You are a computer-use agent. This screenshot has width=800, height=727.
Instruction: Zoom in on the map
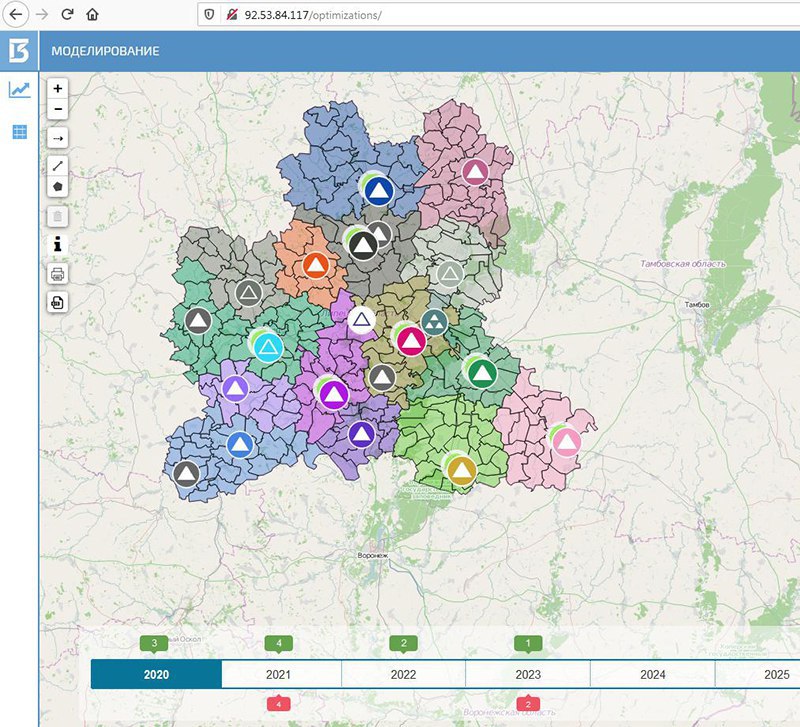click(x=58, y=89)
